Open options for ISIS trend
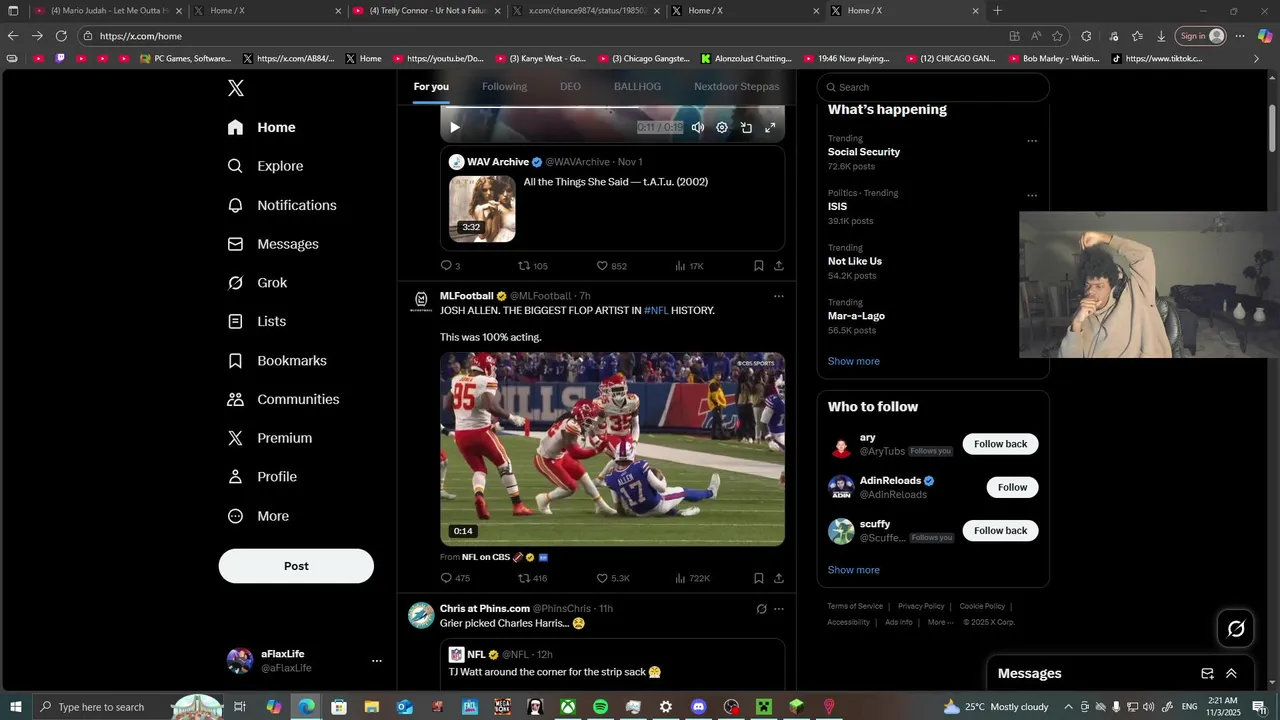This screenshot has width=1280, height=720. (1032, 196)
